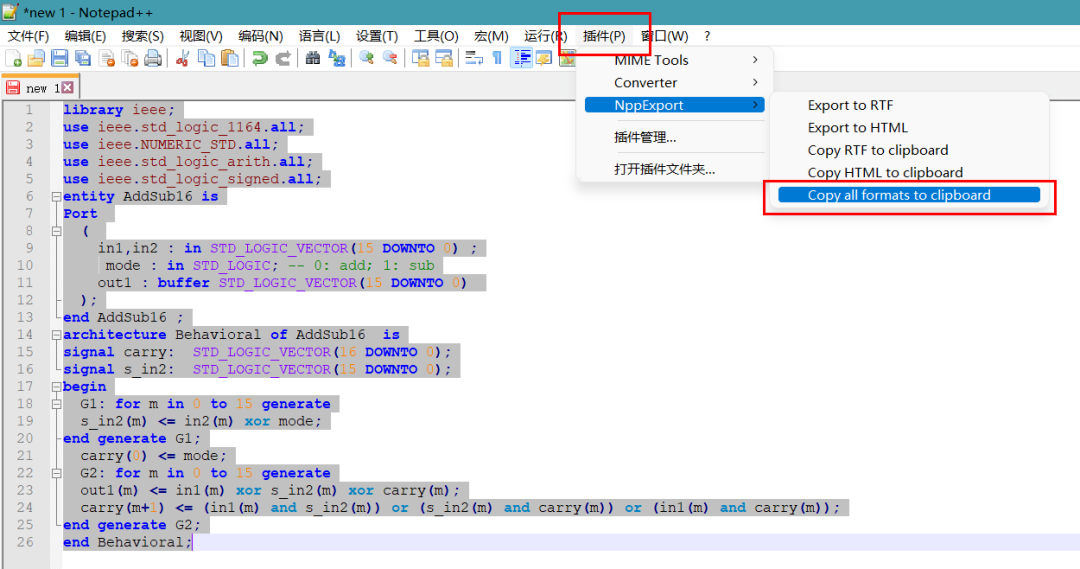Screen dimensions: 1080x569
Task: Click 'buffer' keyword on line 11
Action: [183, 282]
